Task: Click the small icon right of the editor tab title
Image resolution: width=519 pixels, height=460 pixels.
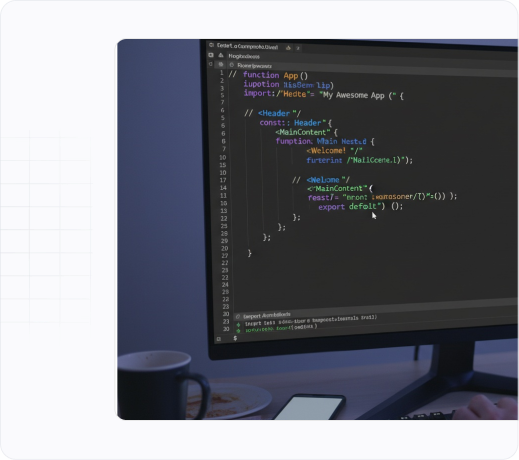Action: pos(288,48)
